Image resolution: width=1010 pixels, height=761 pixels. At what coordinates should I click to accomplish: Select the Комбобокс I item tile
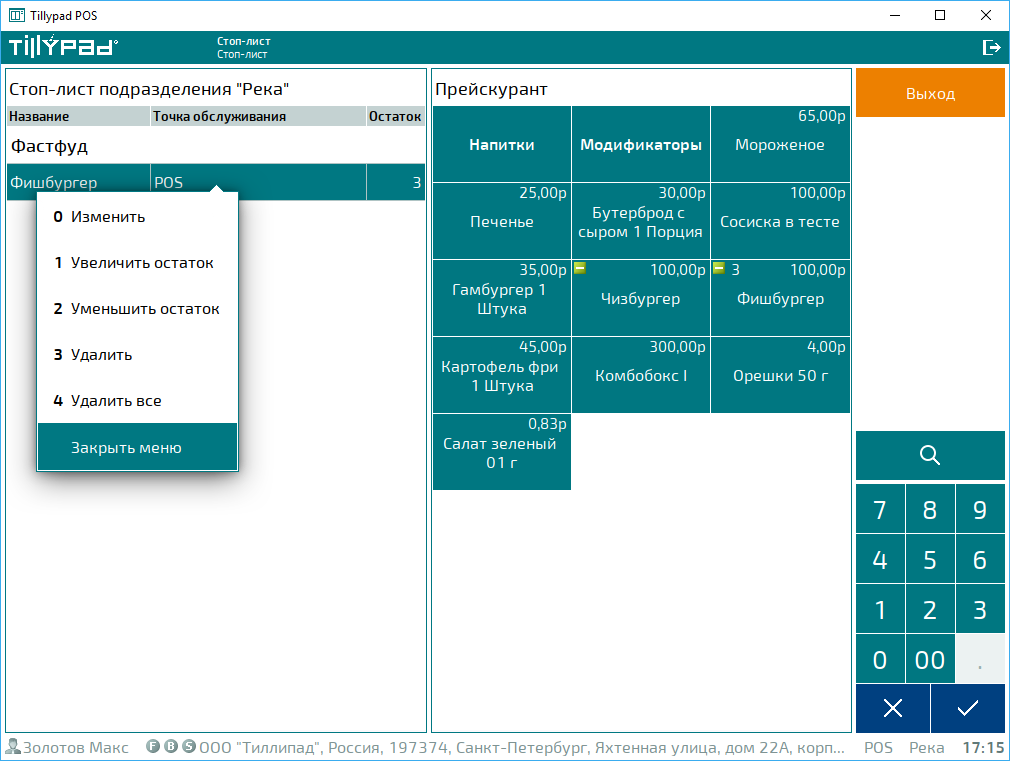[x=641, y=376]
